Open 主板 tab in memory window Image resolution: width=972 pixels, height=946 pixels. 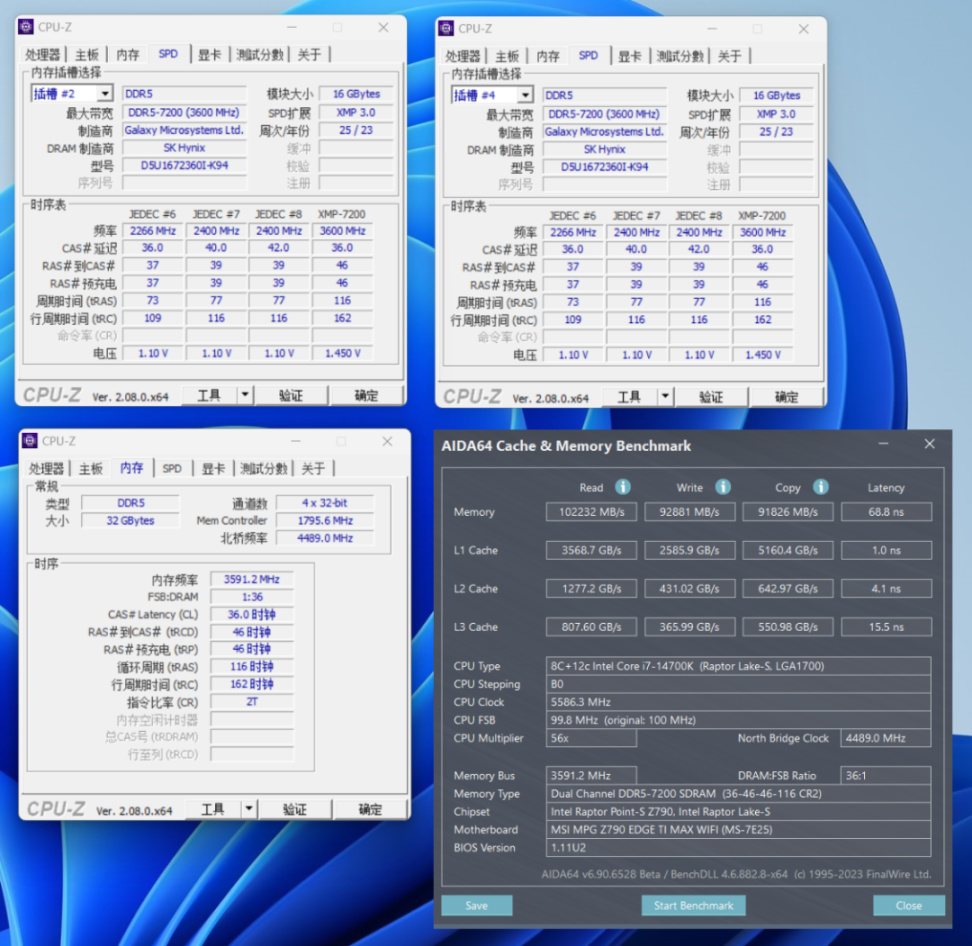pyautogui.click(x=91, y=468)
